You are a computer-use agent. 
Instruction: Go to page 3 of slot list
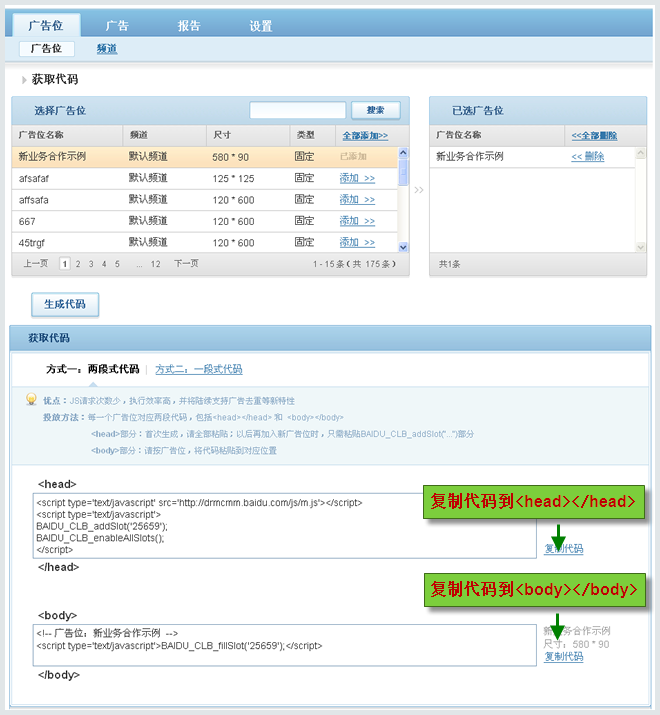[x=91, y=264]
